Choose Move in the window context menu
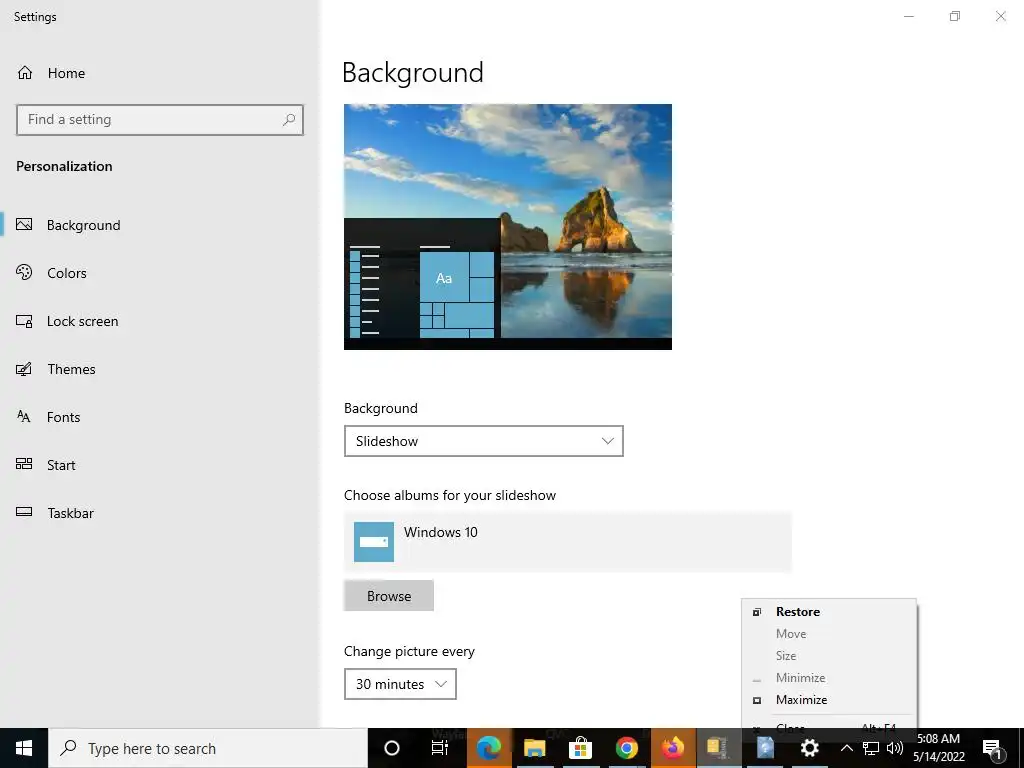 click(829, 633)
